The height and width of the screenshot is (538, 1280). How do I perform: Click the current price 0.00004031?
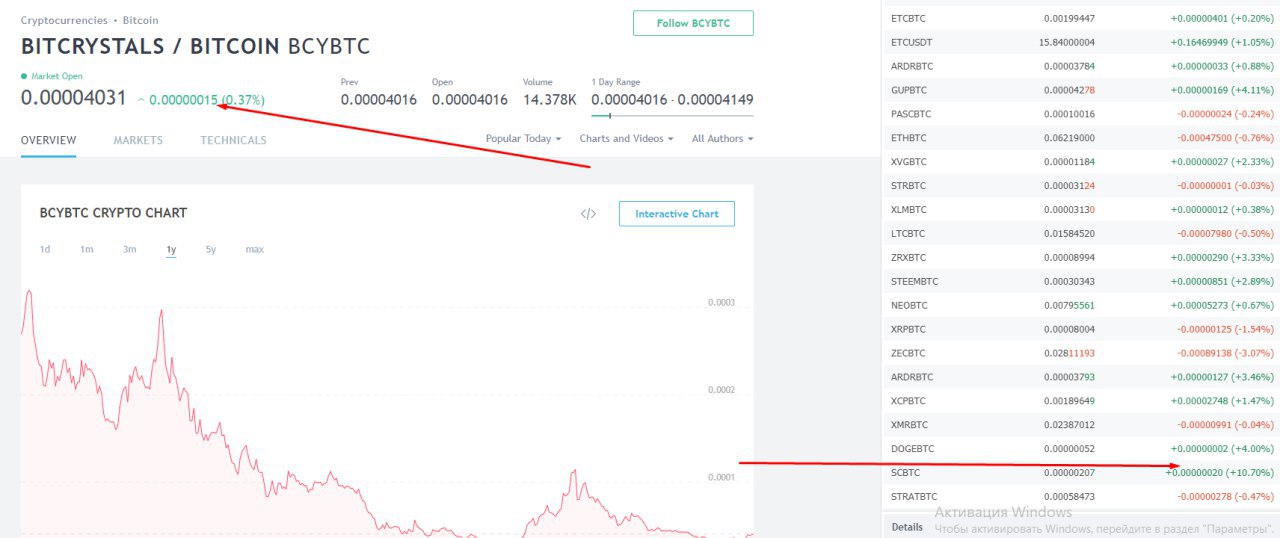pyautogui.click(x=74, y=99)
